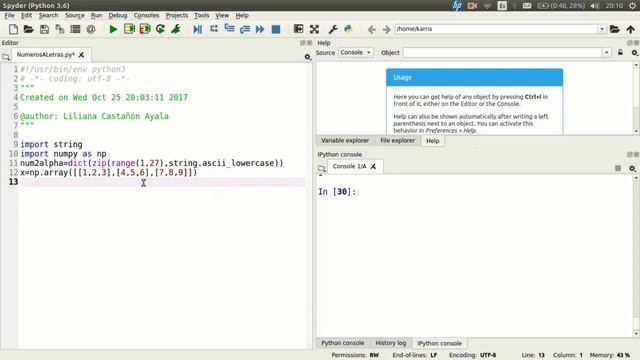The image size is (640, 360).
Task: Step into function debugger icon
Action: [x=229, y=29]
